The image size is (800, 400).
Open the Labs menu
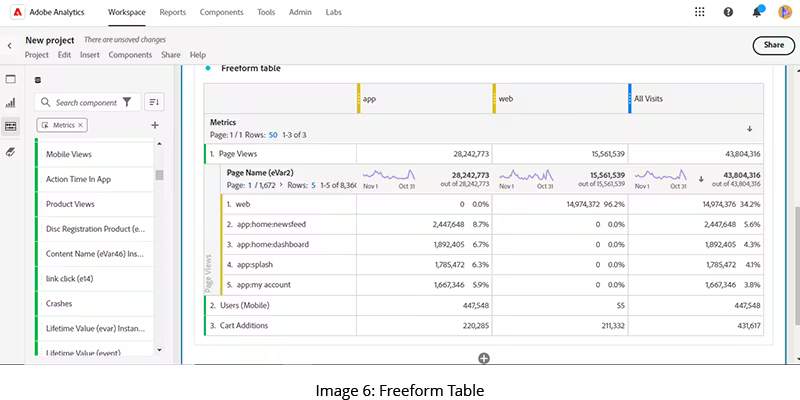pos(334,12)
